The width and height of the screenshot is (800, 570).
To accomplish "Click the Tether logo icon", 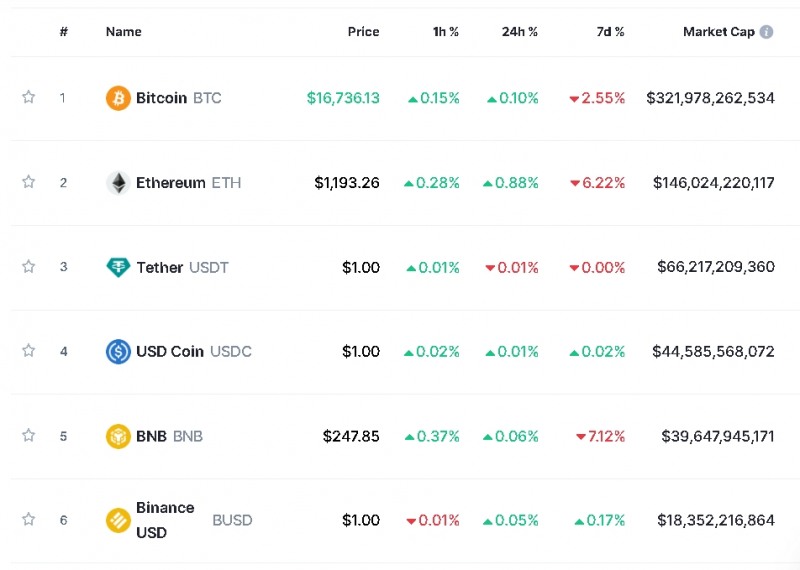I will pyautogui.click(x=118, y=267).
